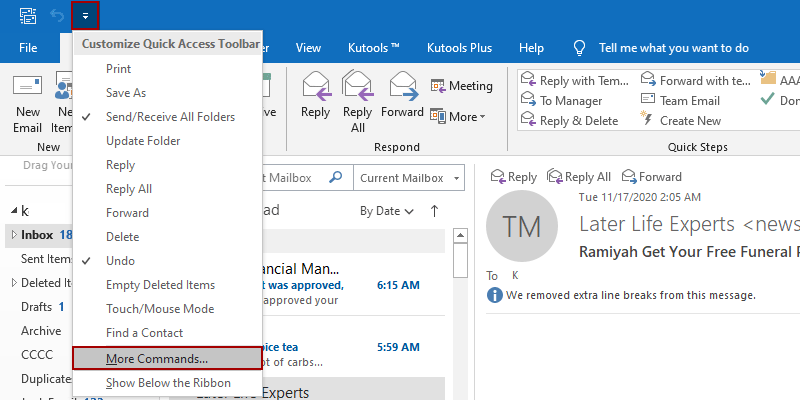Click the Undo arrow in title bar
This screenshot has height=400, width=800.
pyautogui.click(x=57, y=16)
